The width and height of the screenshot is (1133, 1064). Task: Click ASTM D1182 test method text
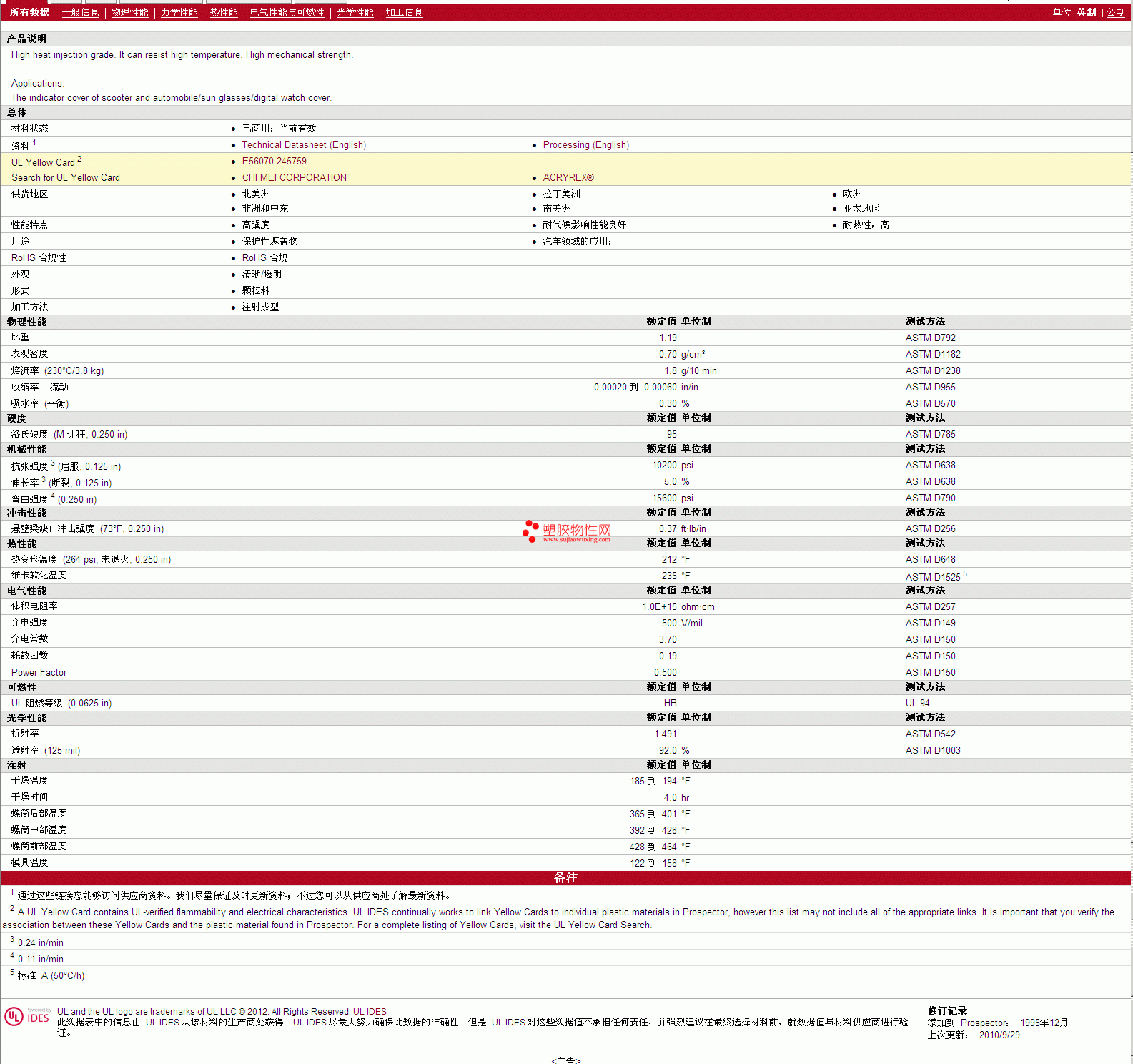(933, 354)
